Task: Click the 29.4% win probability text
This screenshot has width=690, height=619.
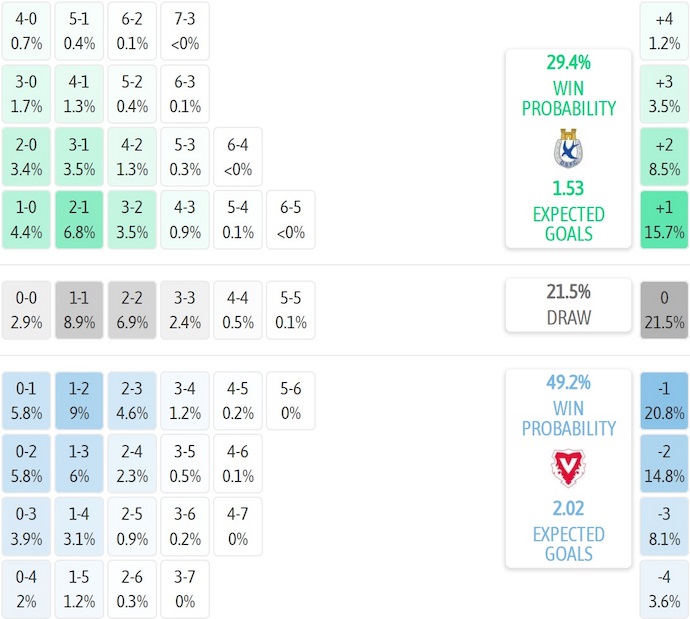Action: click(x=568, y=63)
